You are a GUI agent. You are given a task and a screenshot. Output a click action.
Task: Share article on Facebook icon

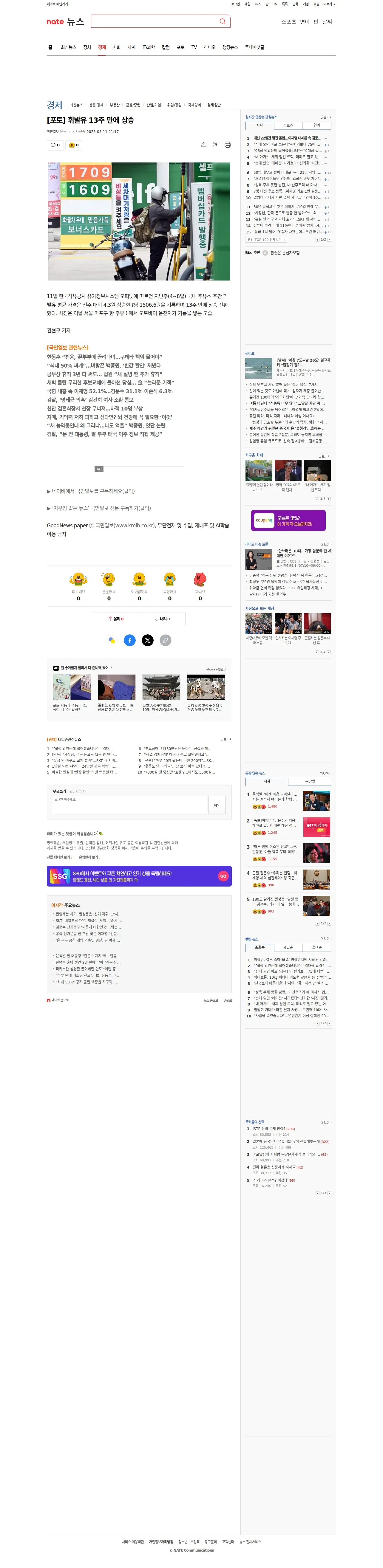(x=130, y=640)
